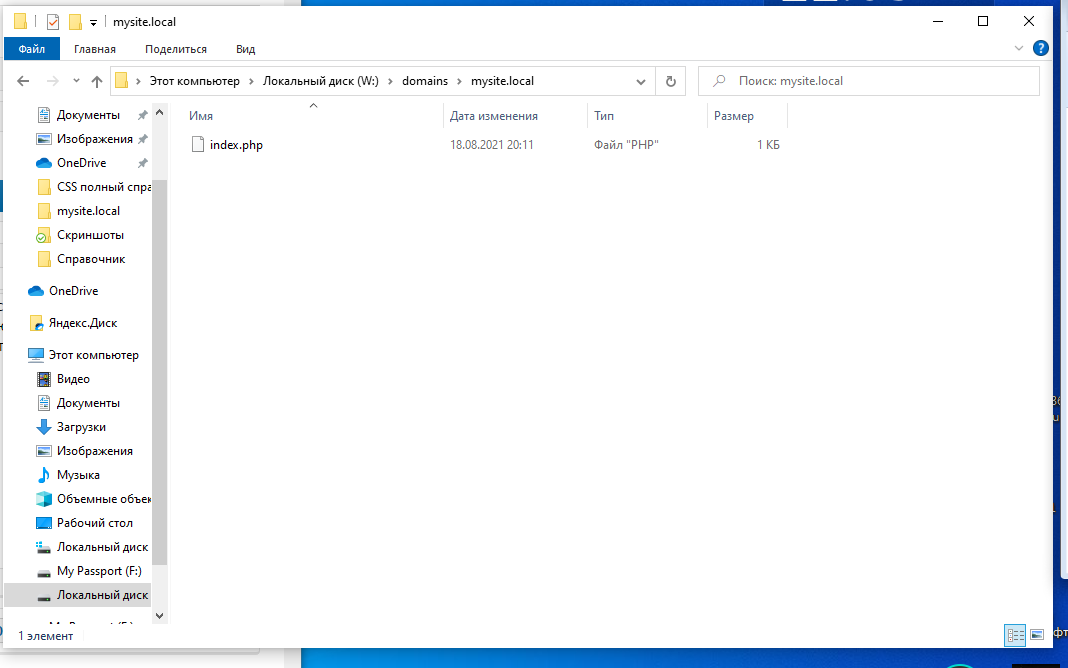Expand the ribbon with the chevron
Image resolution: width=1068 pixels, height=668 pixels.
tap(1018, 48)
